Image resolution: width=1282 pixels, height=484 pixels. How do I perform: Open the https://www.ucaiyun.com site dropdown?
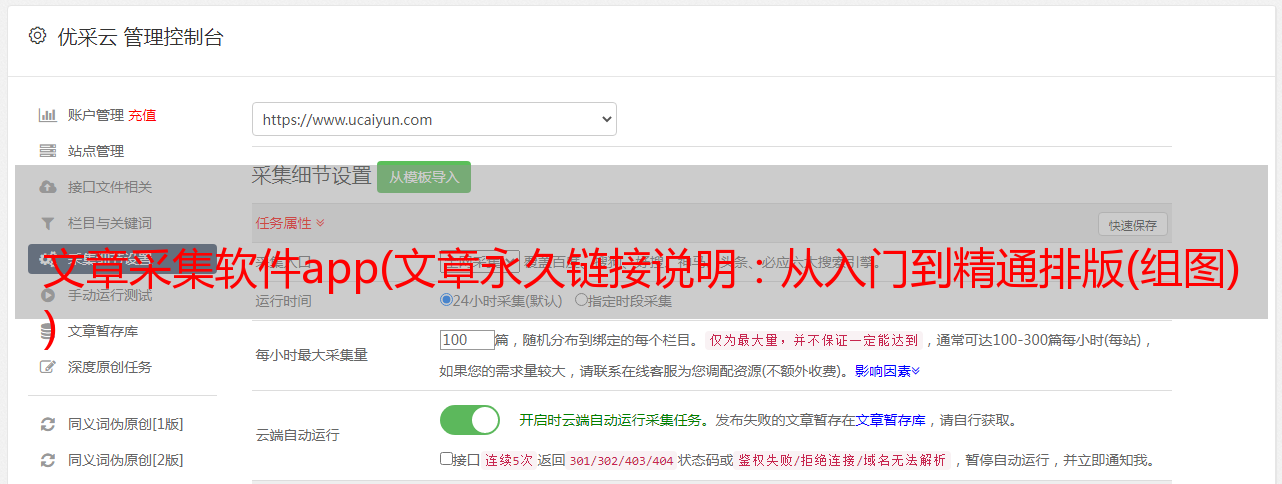tap(434, 119)
